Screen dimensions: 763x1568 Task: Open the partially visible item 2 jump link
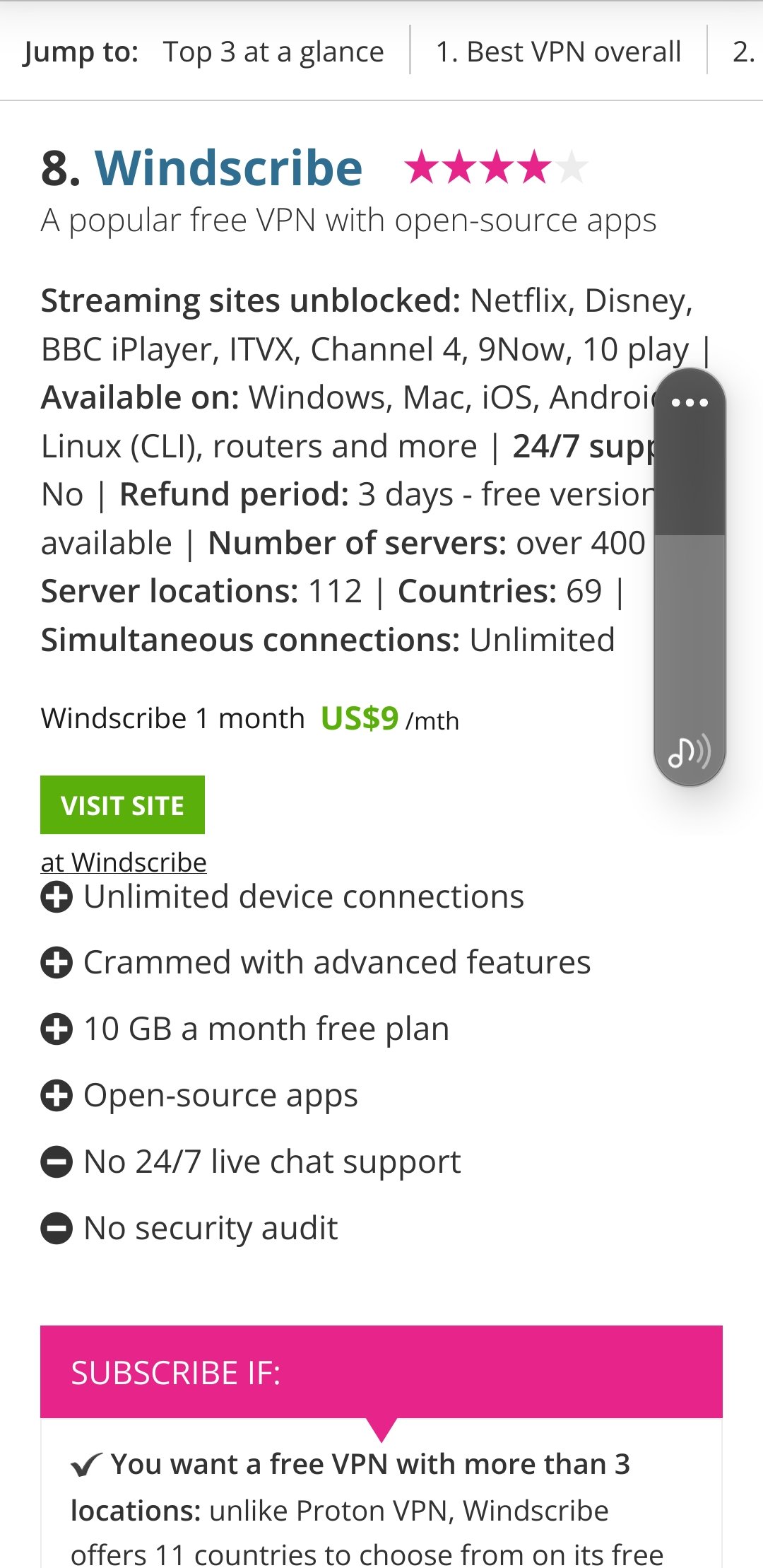743,52
